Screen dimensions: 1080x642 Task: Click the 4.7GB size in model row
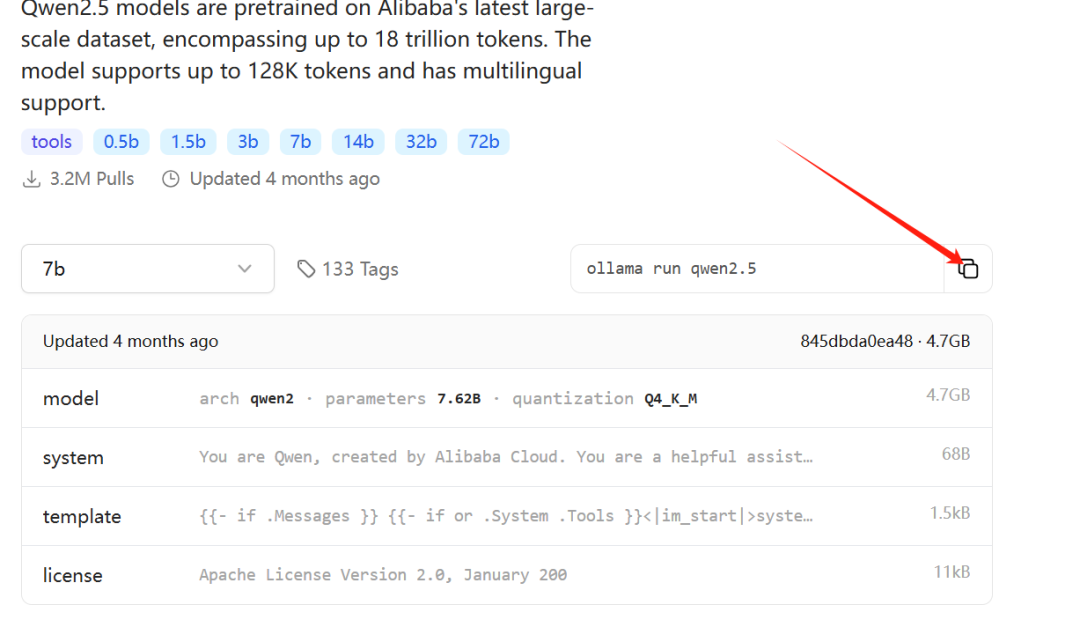[948, 395]
